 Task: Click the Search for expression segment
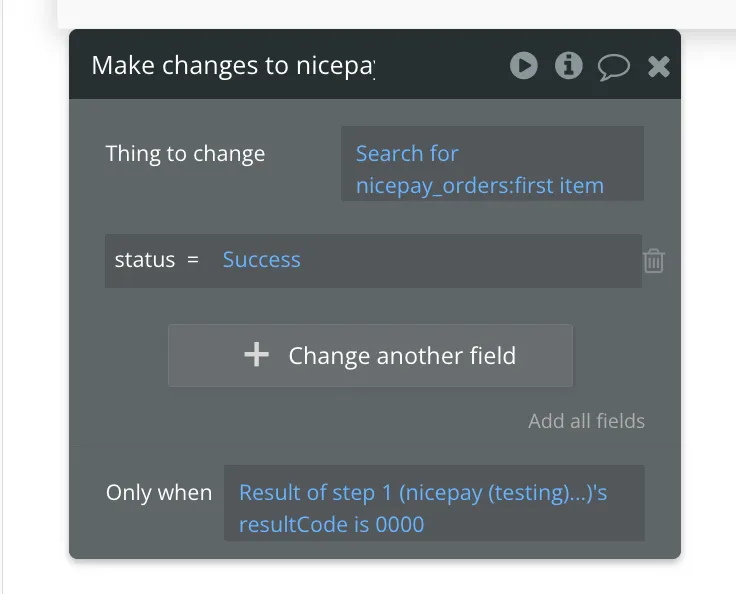coord(407,154)
